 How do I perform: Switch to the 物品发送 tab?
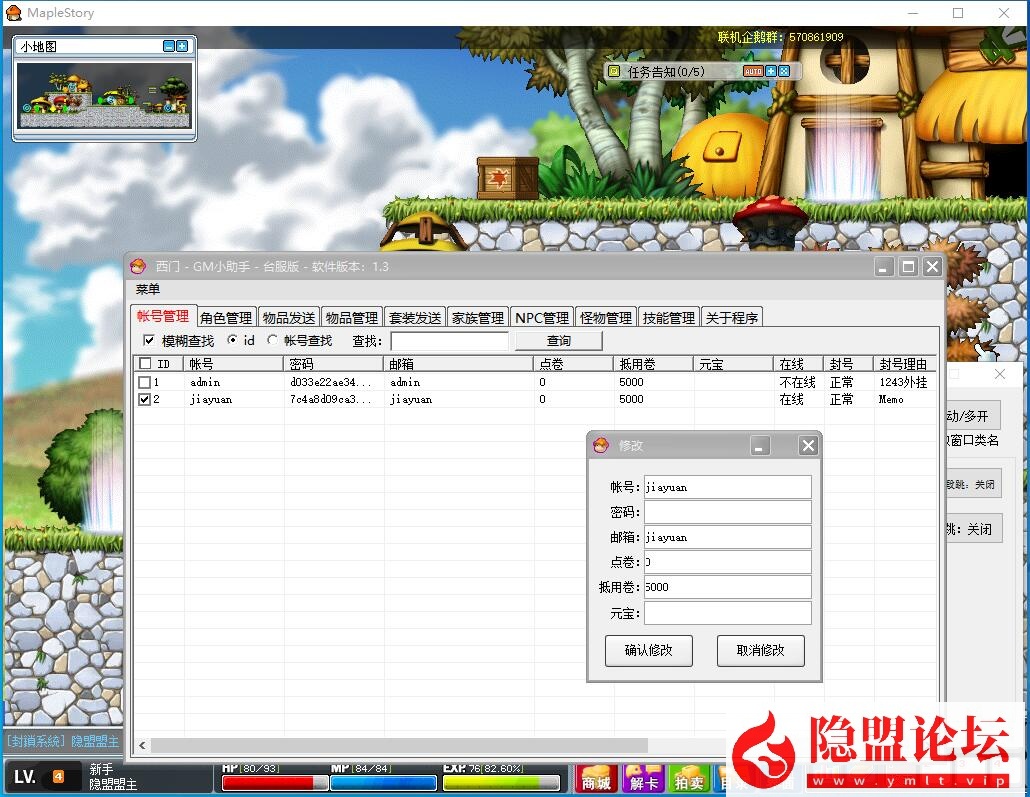(x=289, y=318)
